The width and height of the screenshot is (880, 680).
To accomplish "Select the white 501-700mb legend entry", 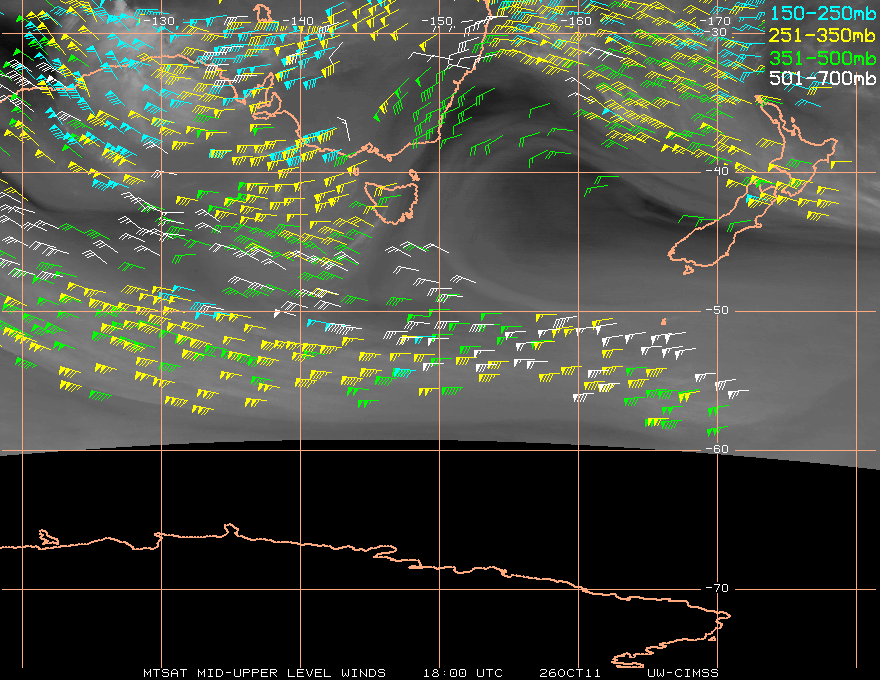I will pos(822,78).
